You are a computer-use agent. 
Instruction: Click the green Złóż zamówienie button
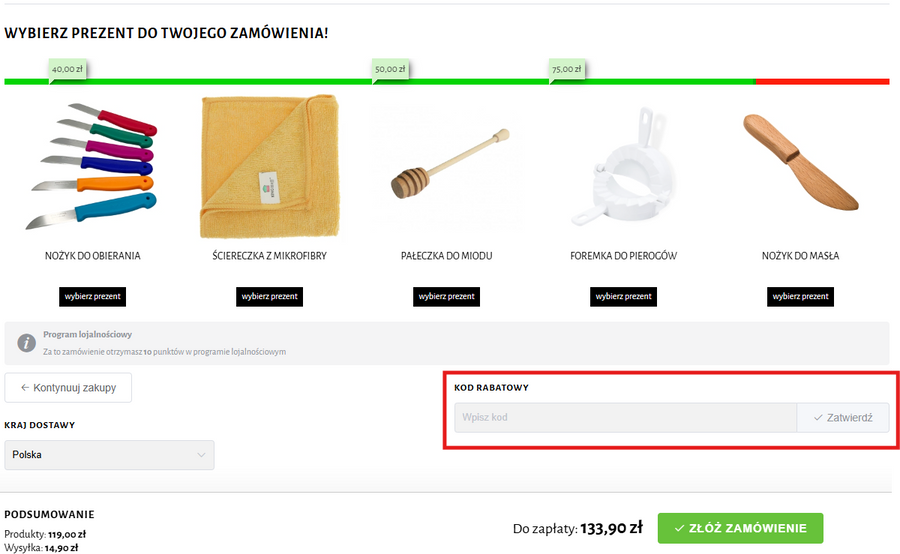coord(740,528)
